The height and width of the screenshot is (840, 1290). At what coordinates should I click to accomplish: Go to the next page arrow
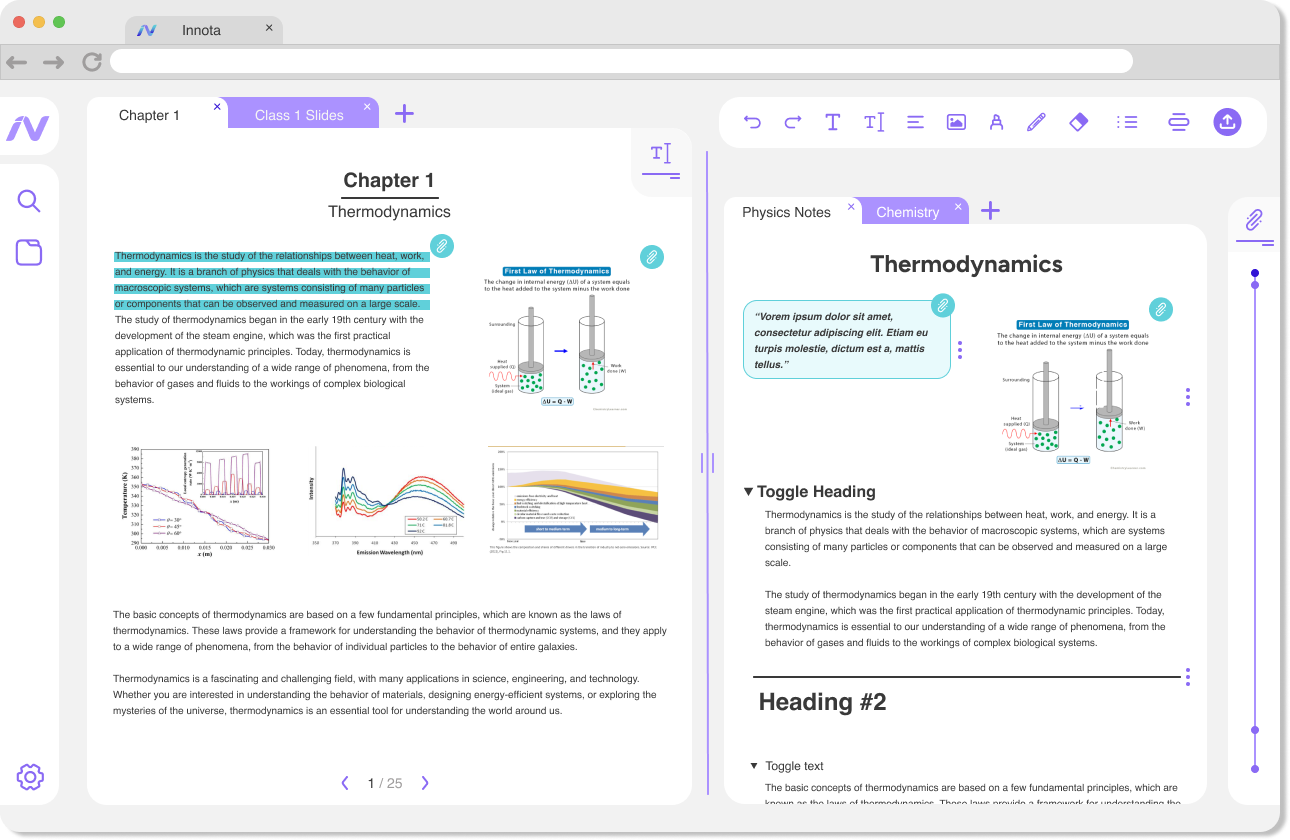pyautogui.click(x=425, y=783)
